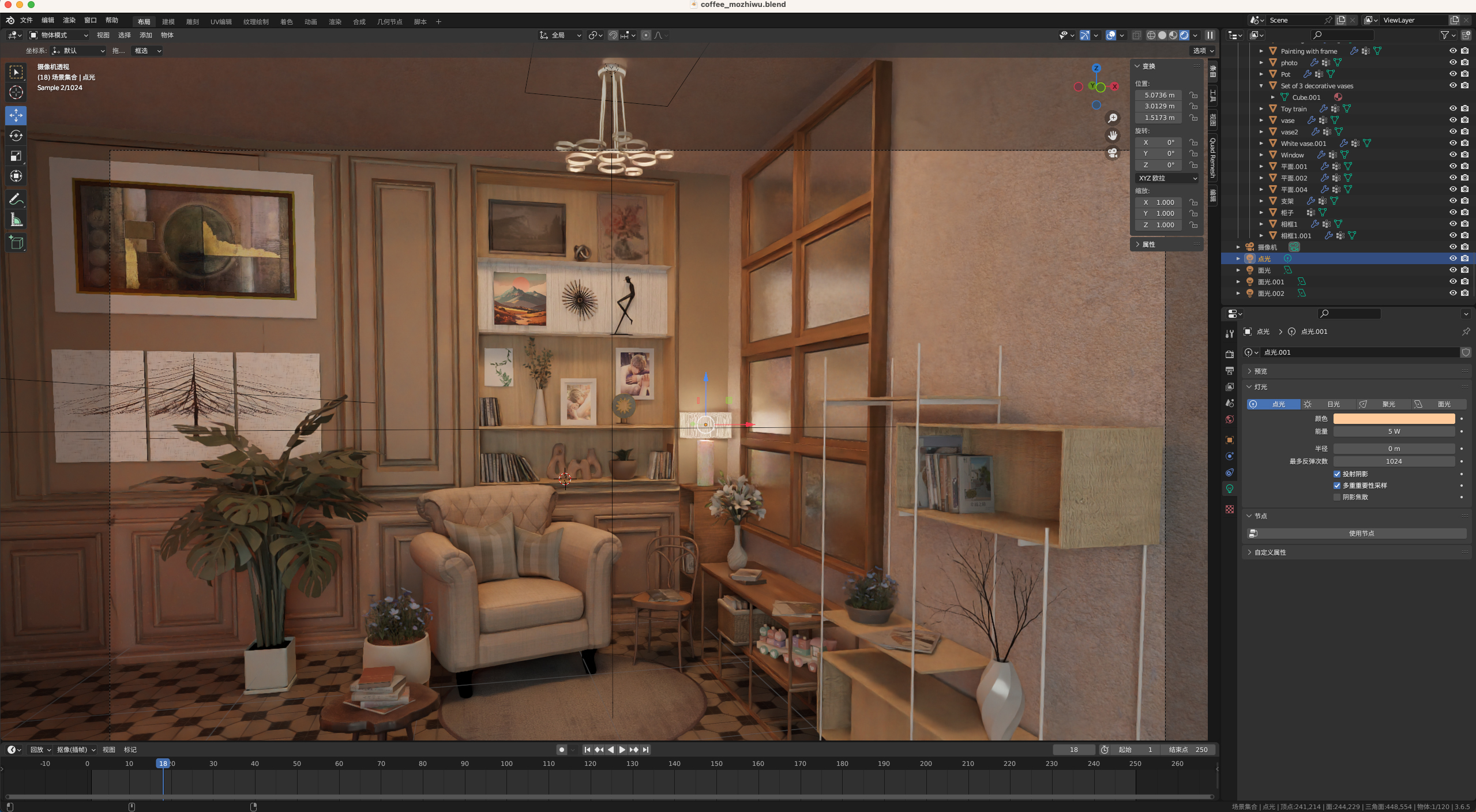
Task: Disable the 投射阴影 checkbox
Action: (x=1337, y=474)
